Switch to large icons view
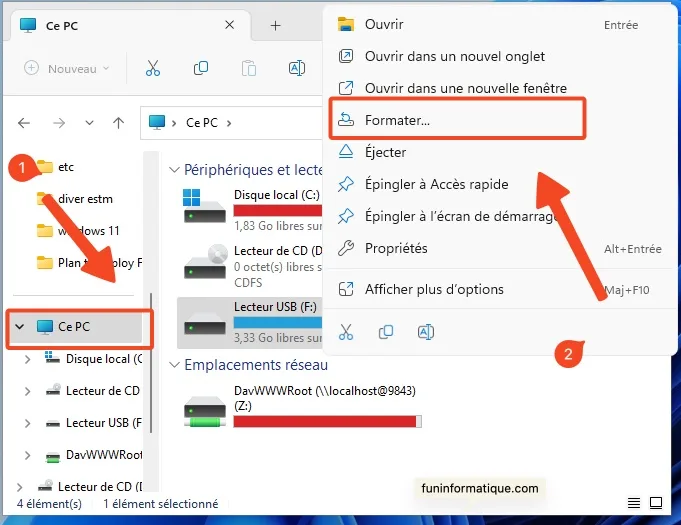 (x=656, y=503)
